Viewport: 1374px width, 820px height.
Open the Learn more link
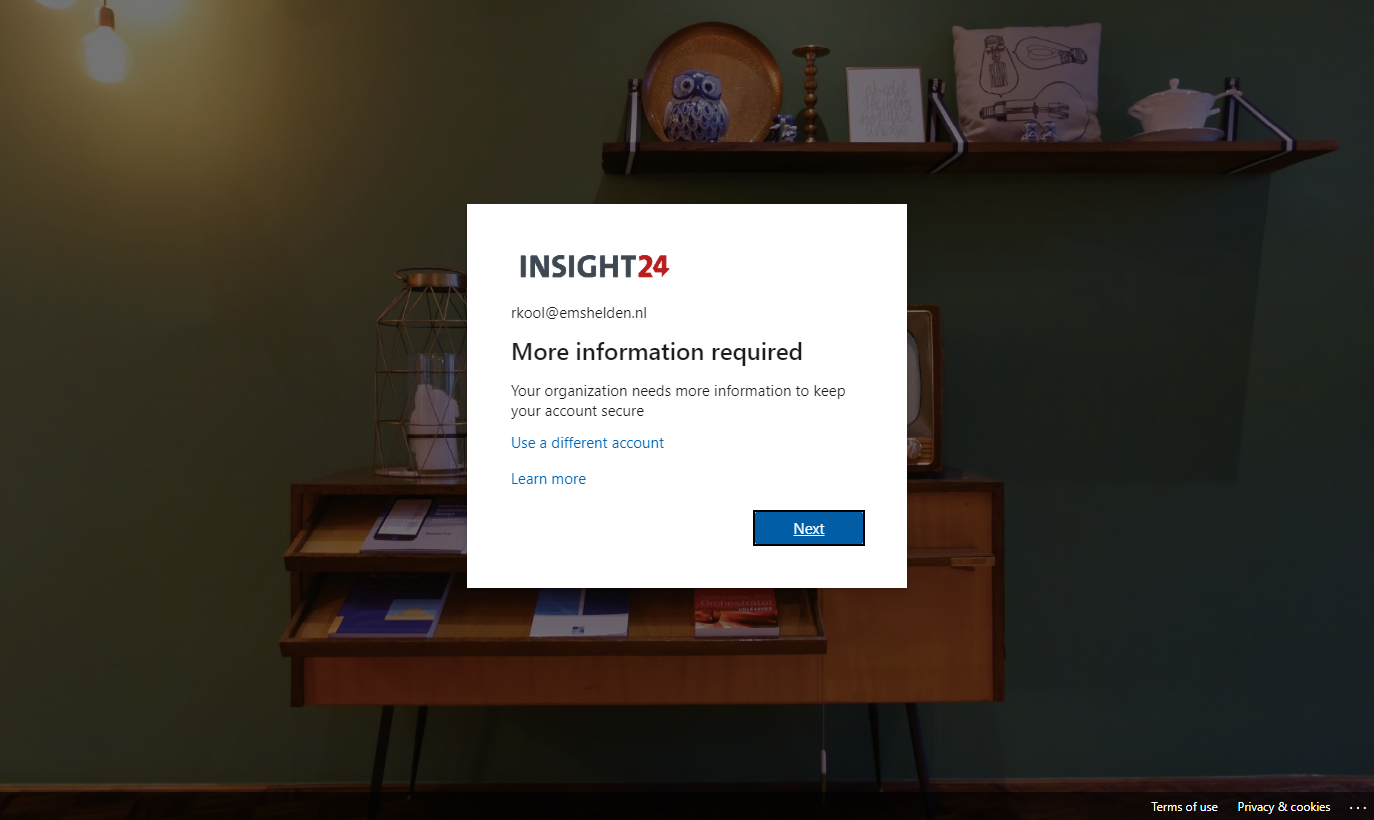click(x=548, y=478)
